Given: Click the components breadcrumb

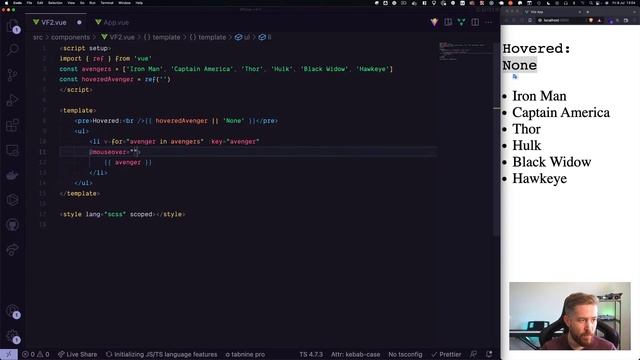Looking at the screenshot, I should (x=70, y=37).
